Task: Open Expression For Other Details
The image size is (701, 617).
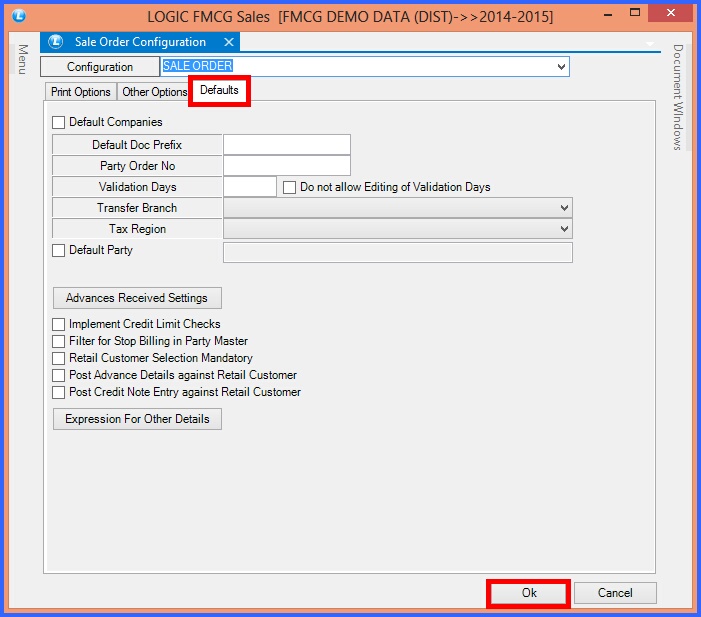Action: click(137, 419)
